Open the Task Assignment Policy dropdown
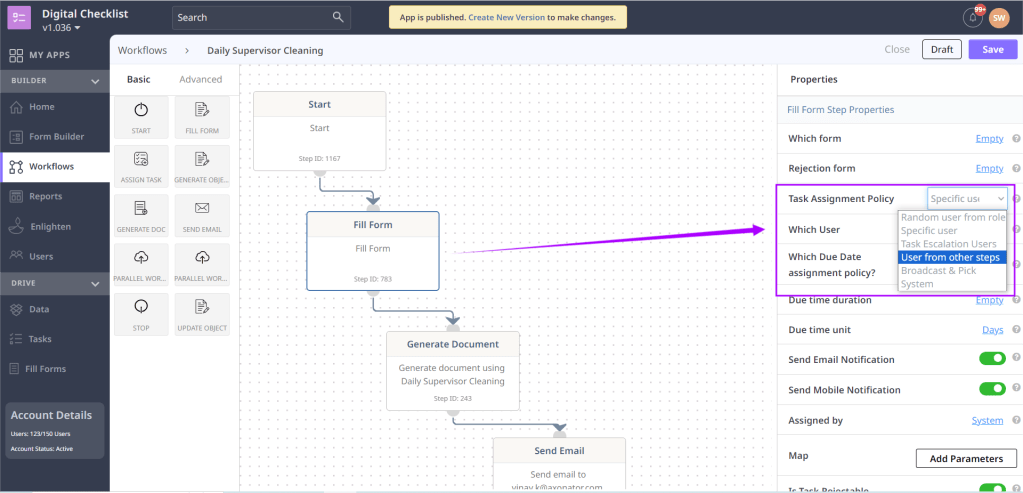The image size is (1023, 493). [x=966, y=198]
